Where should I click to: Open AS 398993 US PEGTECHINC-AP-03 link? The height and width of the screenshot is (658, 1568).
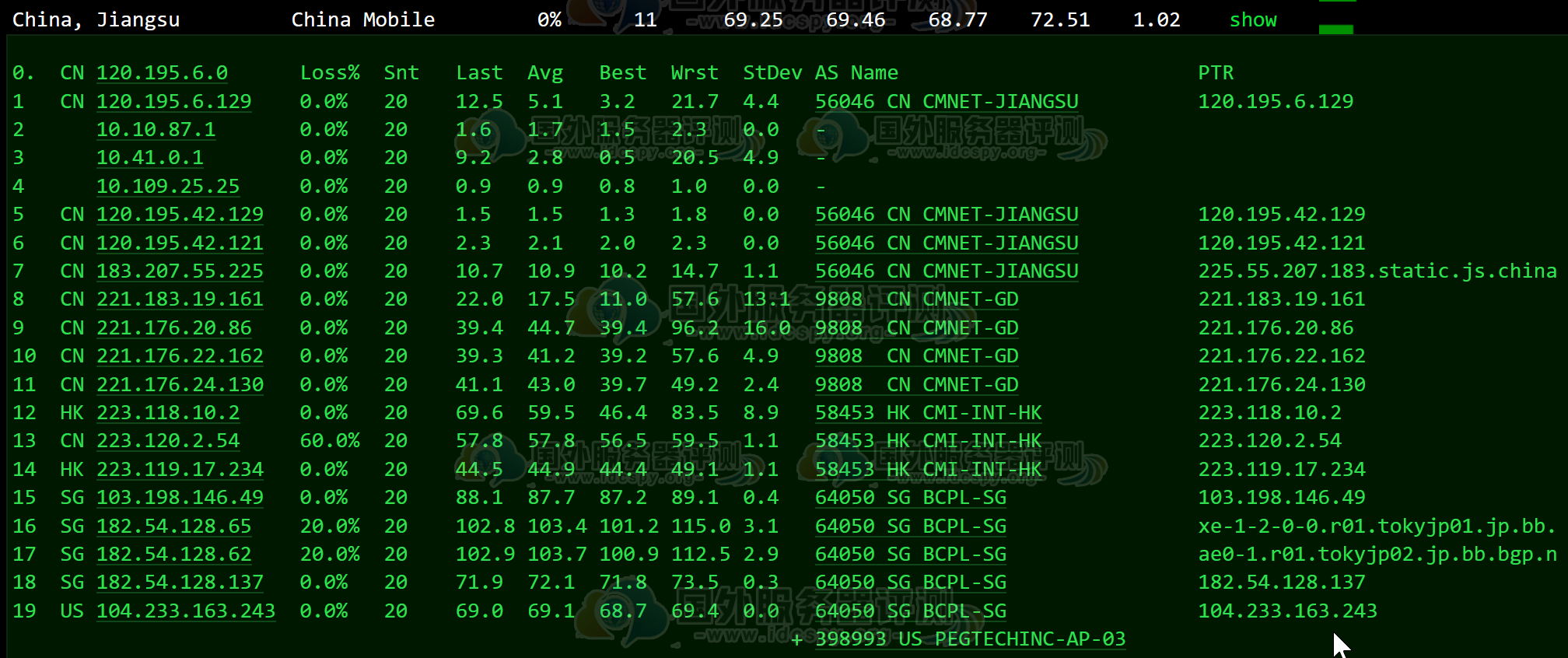[x=971, y=639]
